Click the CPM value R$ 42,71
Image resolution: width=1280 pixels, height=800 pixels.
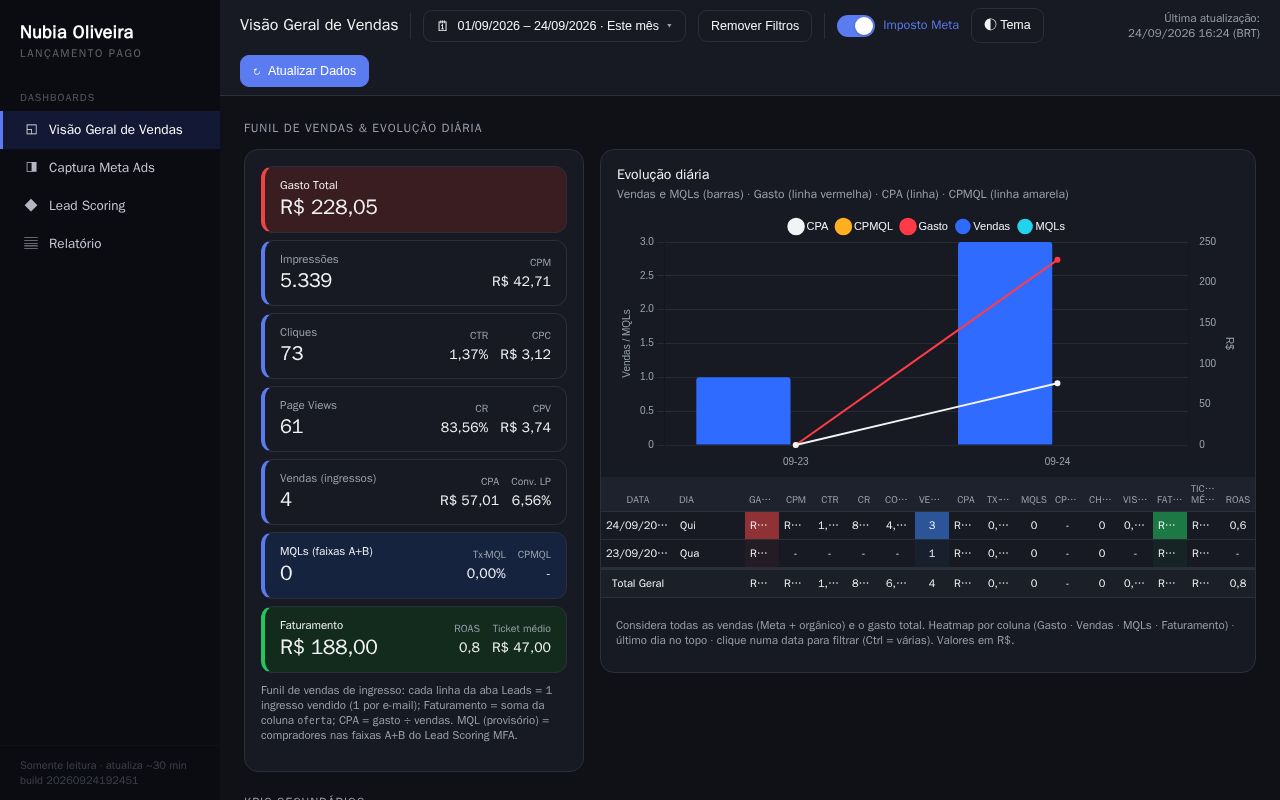(x=521, y=281)
